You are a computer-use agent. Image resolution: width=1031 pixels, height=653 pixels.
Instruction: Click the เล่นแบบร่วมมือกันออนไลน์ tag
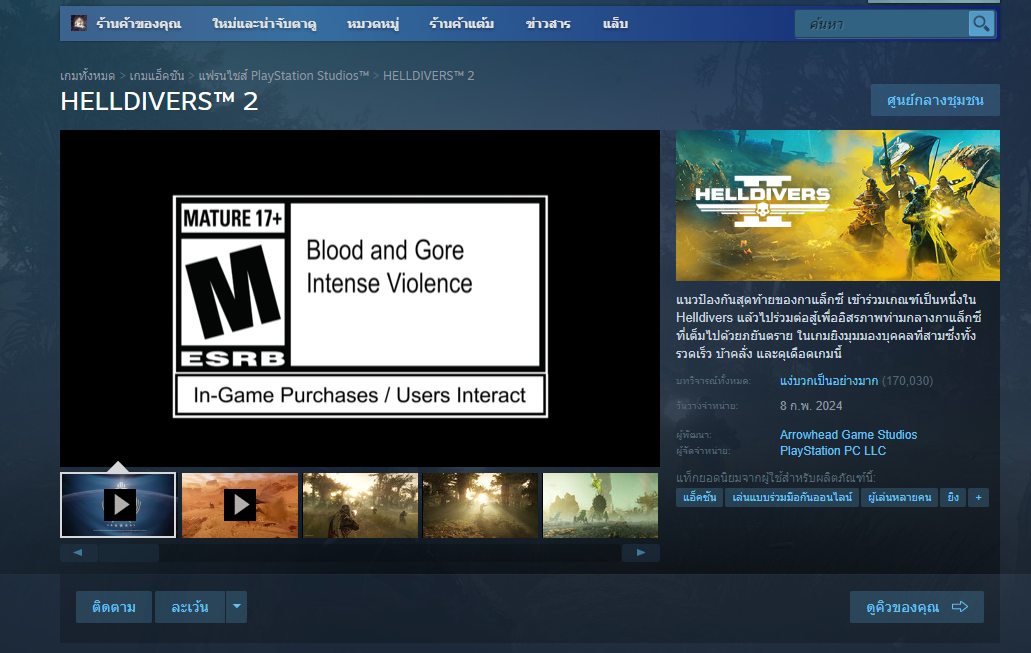tap(792, 497)
